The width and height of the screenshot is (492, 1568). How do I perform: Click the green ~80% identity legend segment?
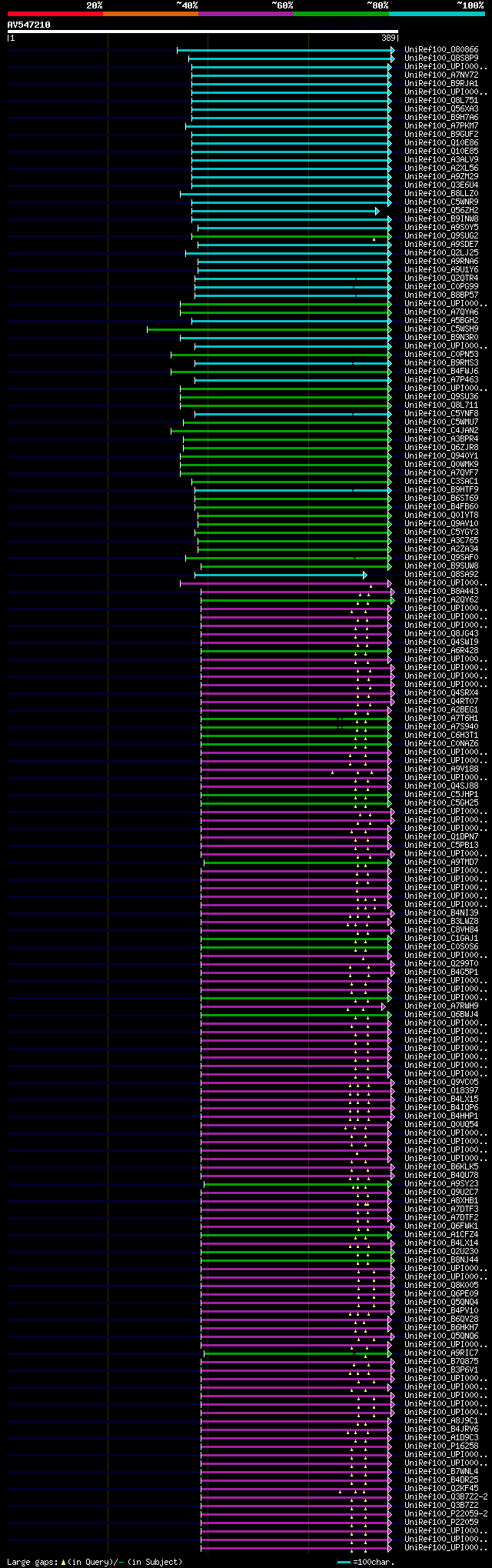341,14
